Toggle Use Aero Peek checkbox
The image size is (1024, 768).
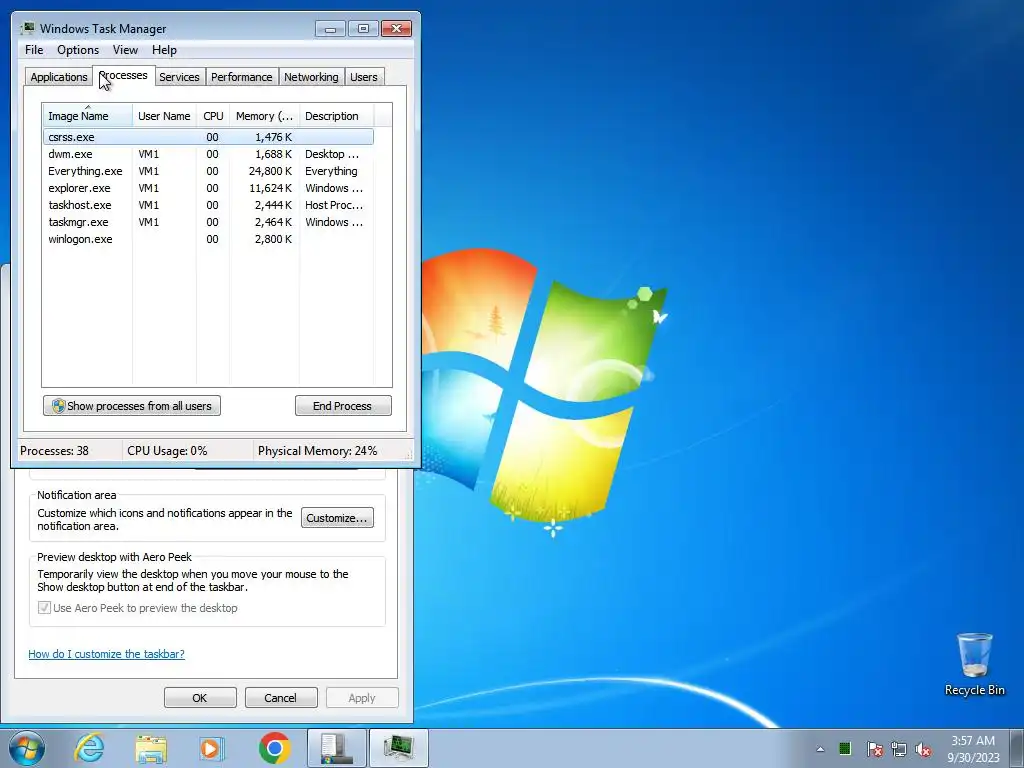(x=44, y=608)
